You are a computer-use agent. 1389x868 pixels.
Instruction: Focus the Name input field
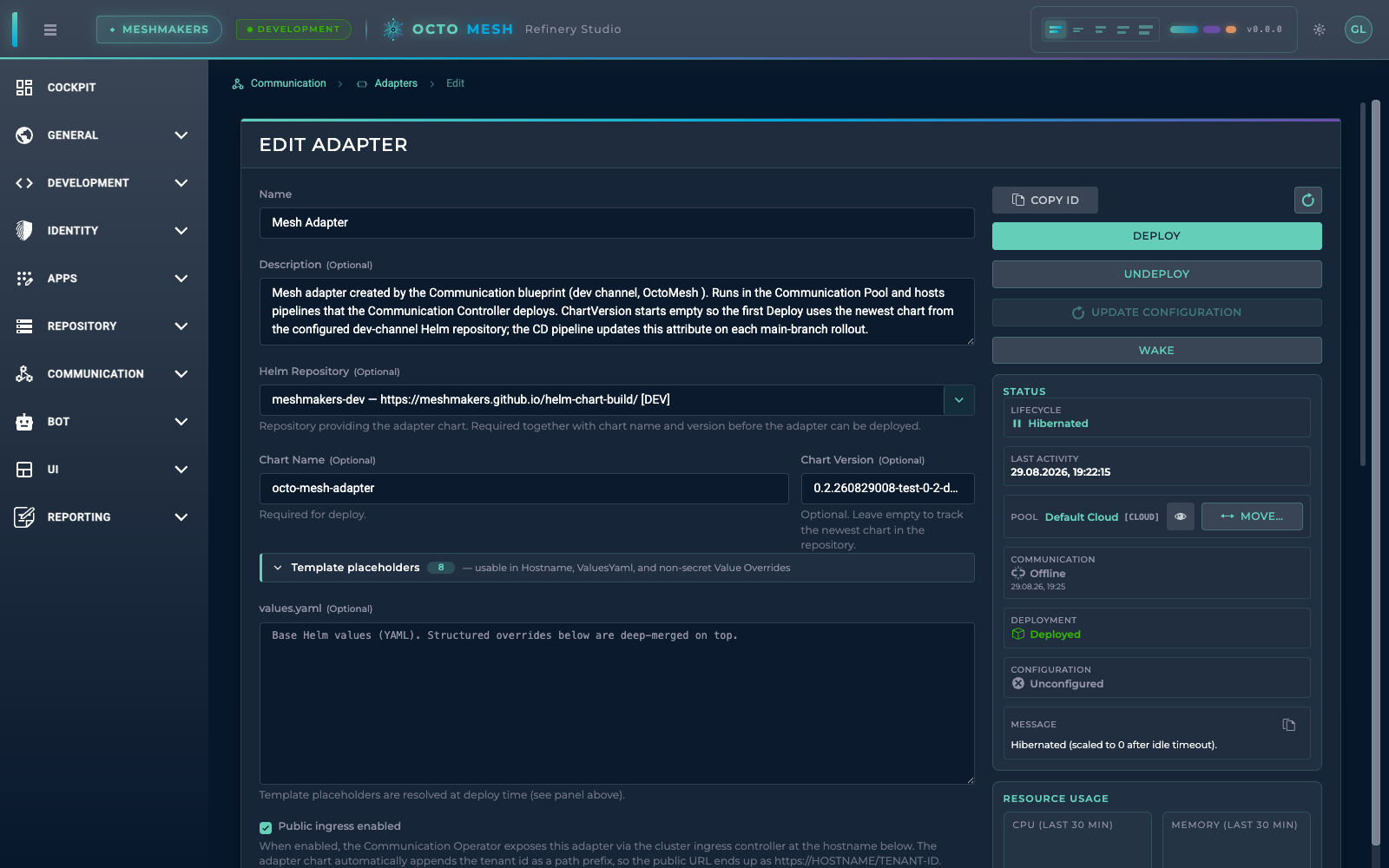tap(616, 223)
